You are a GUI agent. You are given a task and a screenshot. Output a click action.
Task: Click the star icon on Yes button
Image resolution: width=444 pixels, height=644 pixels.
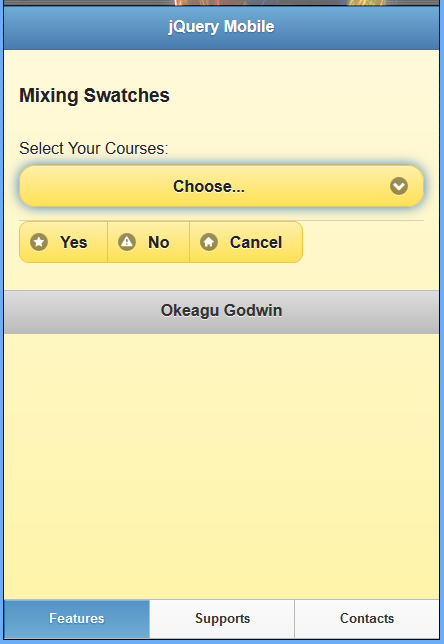tap(39, 242)
